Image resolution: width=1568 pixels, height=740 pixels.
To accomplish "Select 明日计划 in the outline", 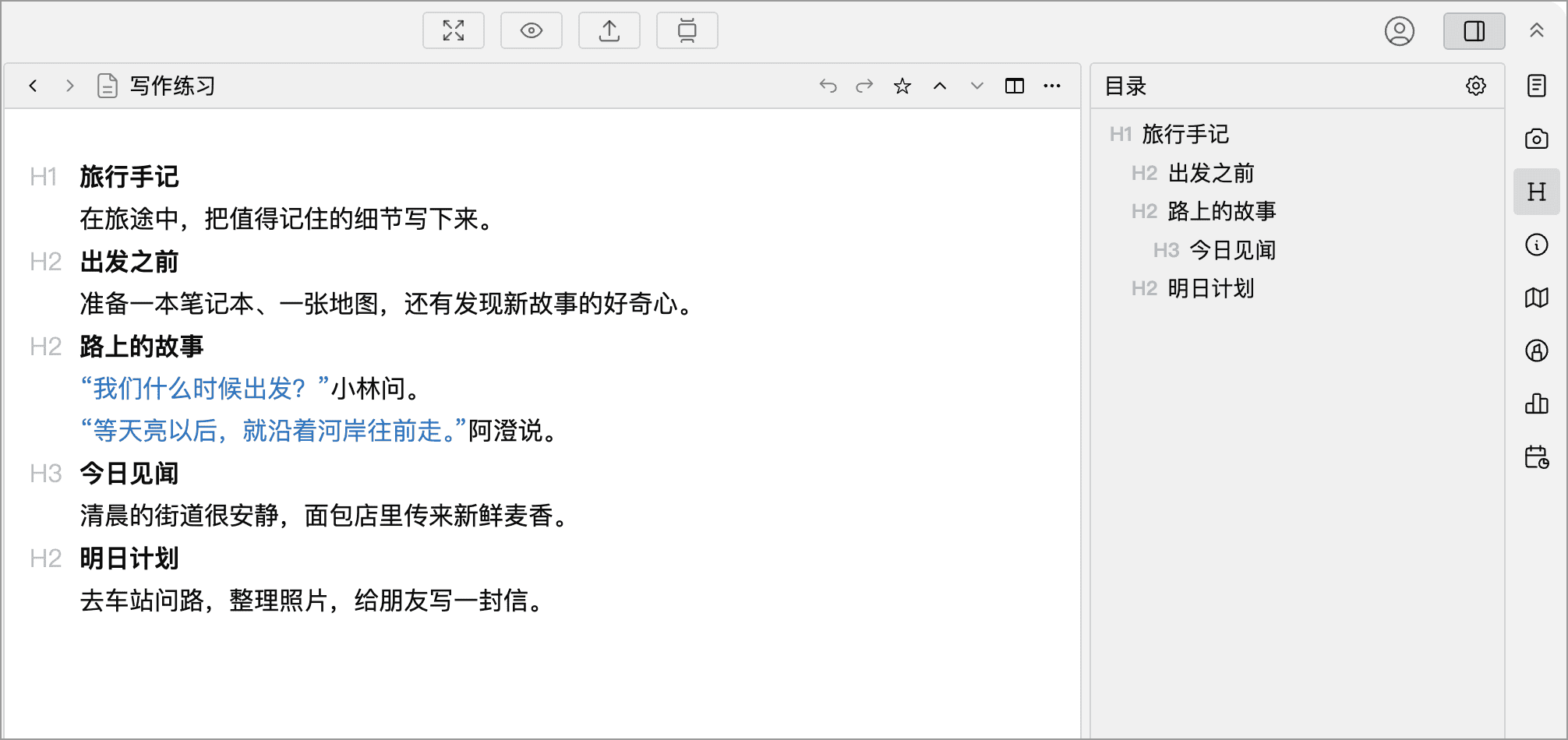I will click(x=1211, y=289).
